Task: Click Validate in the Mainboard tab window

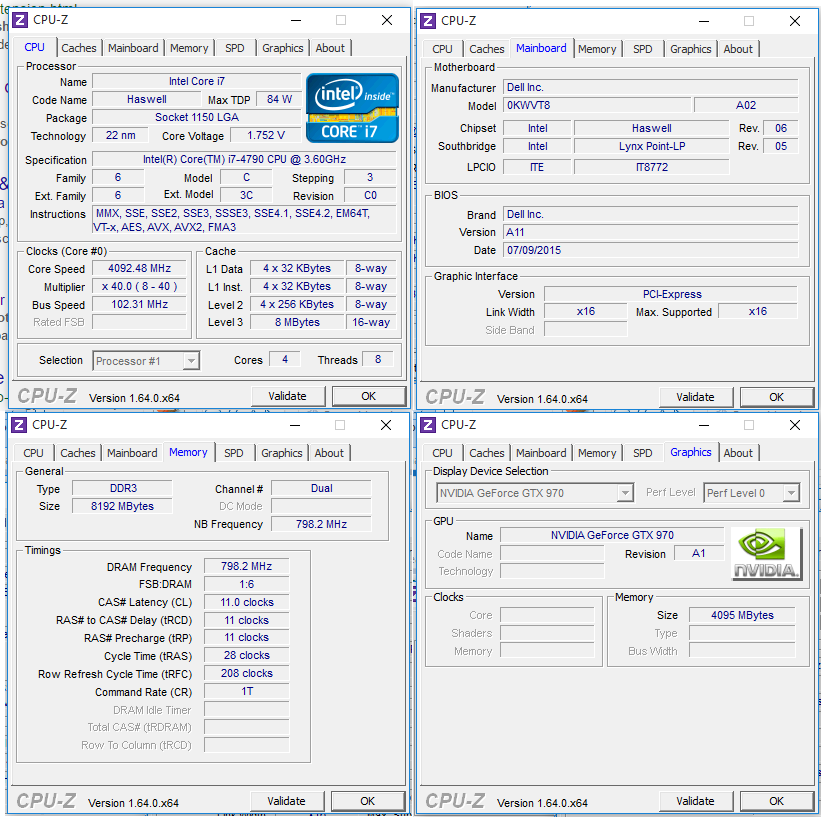Action: click(696, 397)
